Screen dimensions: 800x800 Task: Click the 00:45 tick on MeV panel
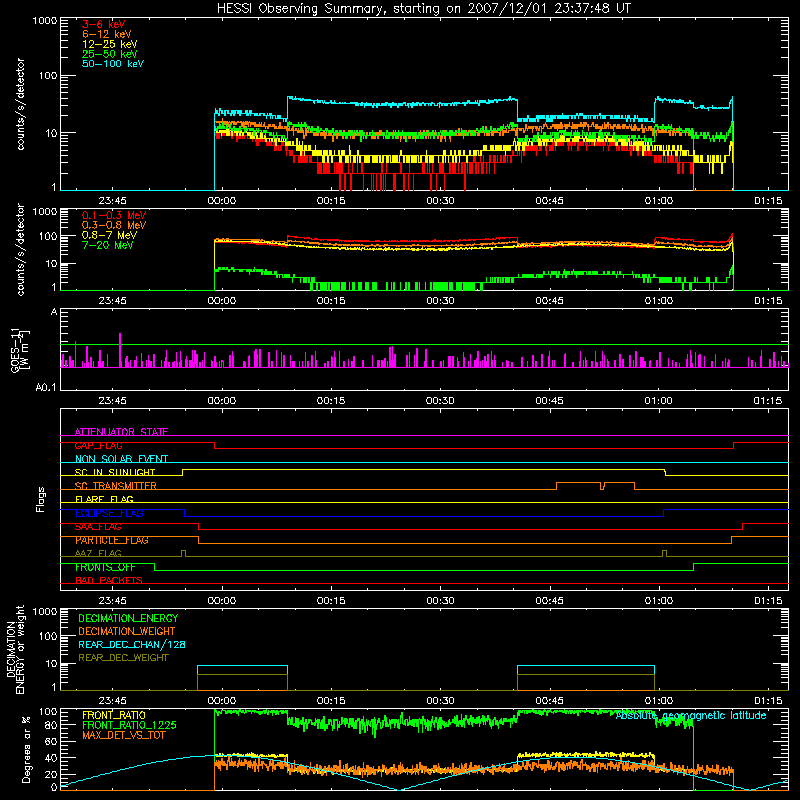[549, 301]
